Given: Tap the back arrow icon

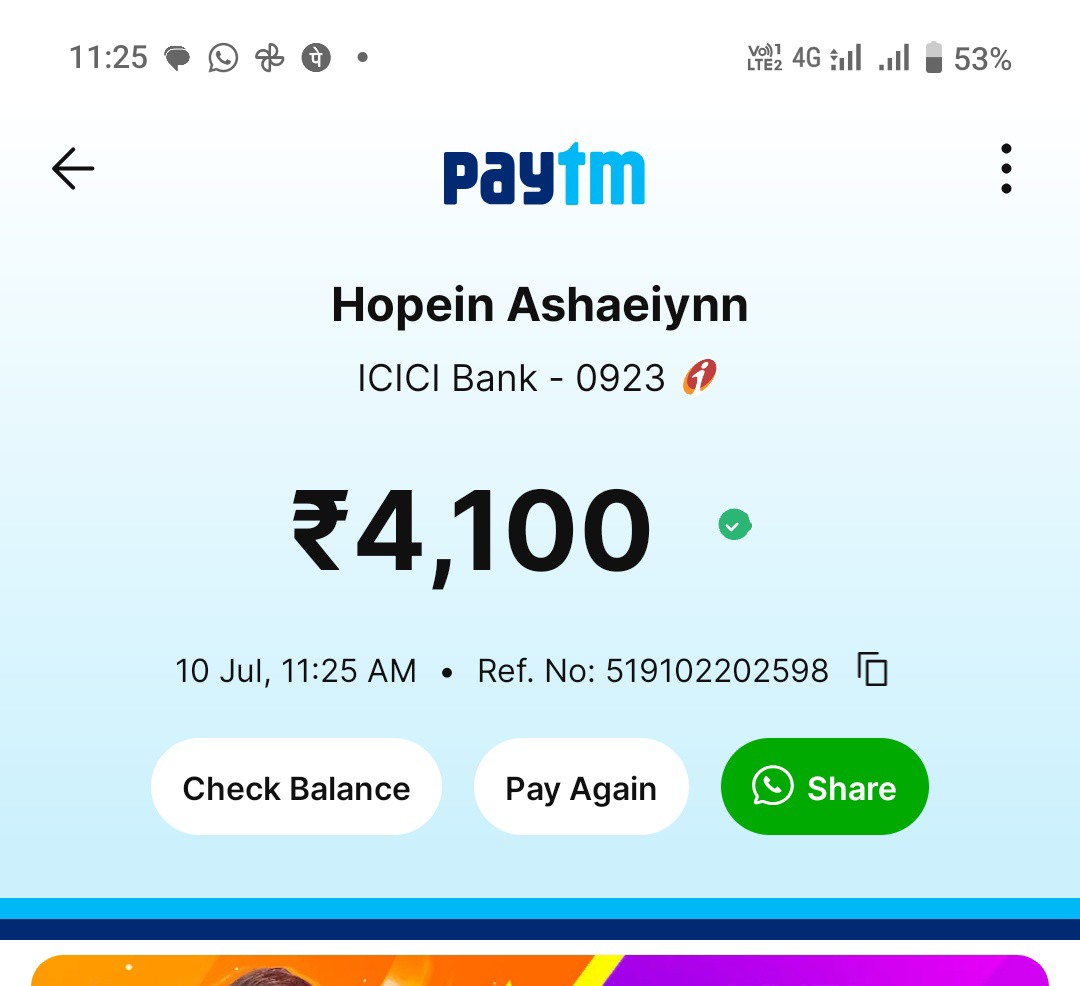Looking at the screenshot, I should tap(73, 169).
